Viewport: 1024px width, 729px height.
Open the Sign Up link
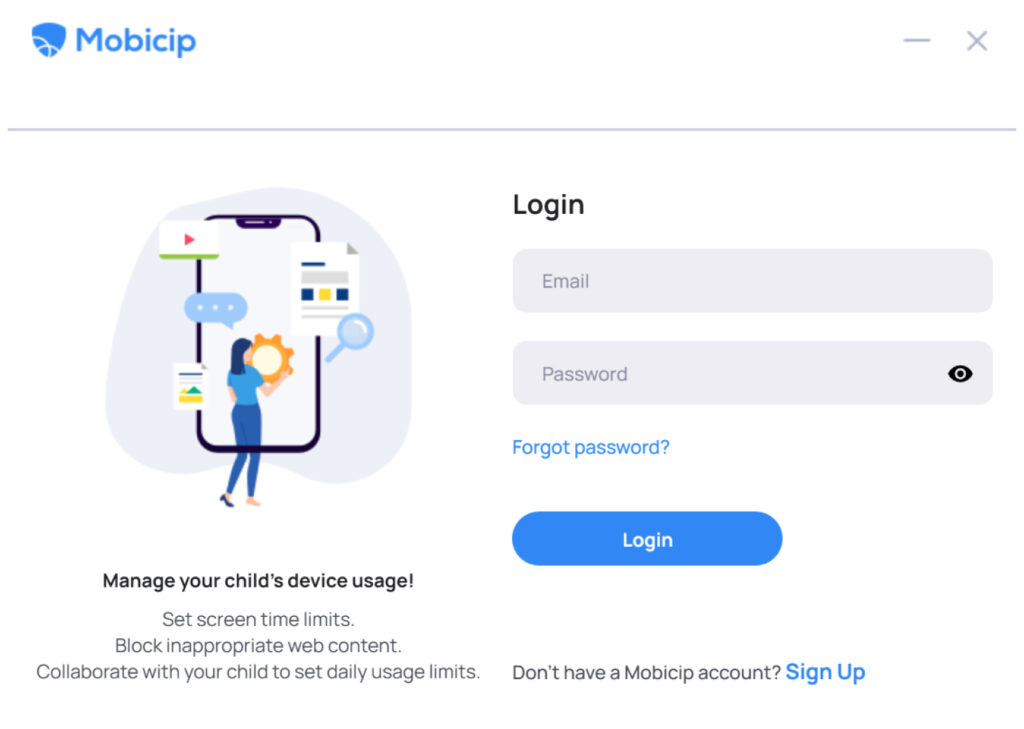click(825, 672)
